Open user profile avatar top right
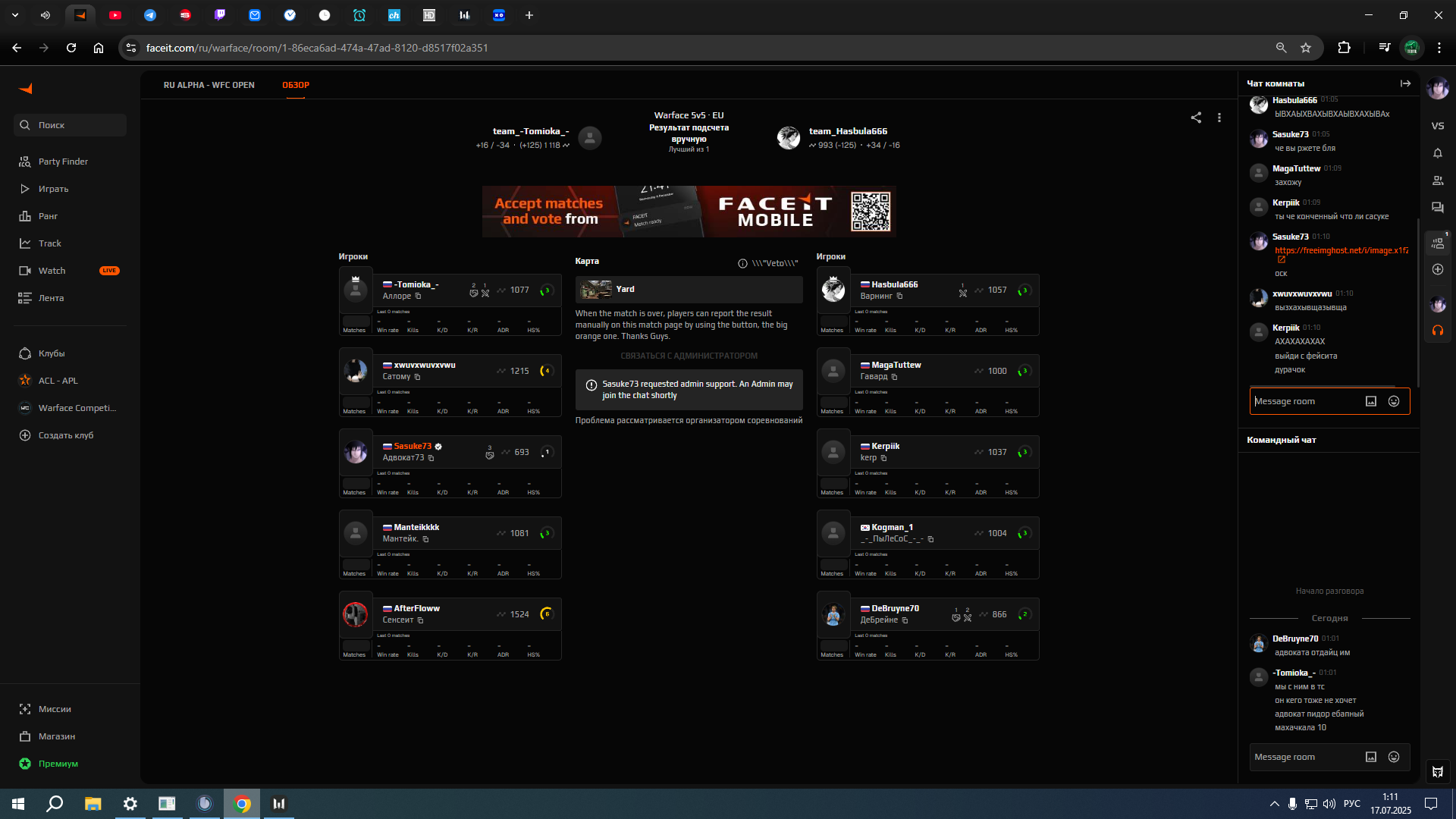 1438,89
